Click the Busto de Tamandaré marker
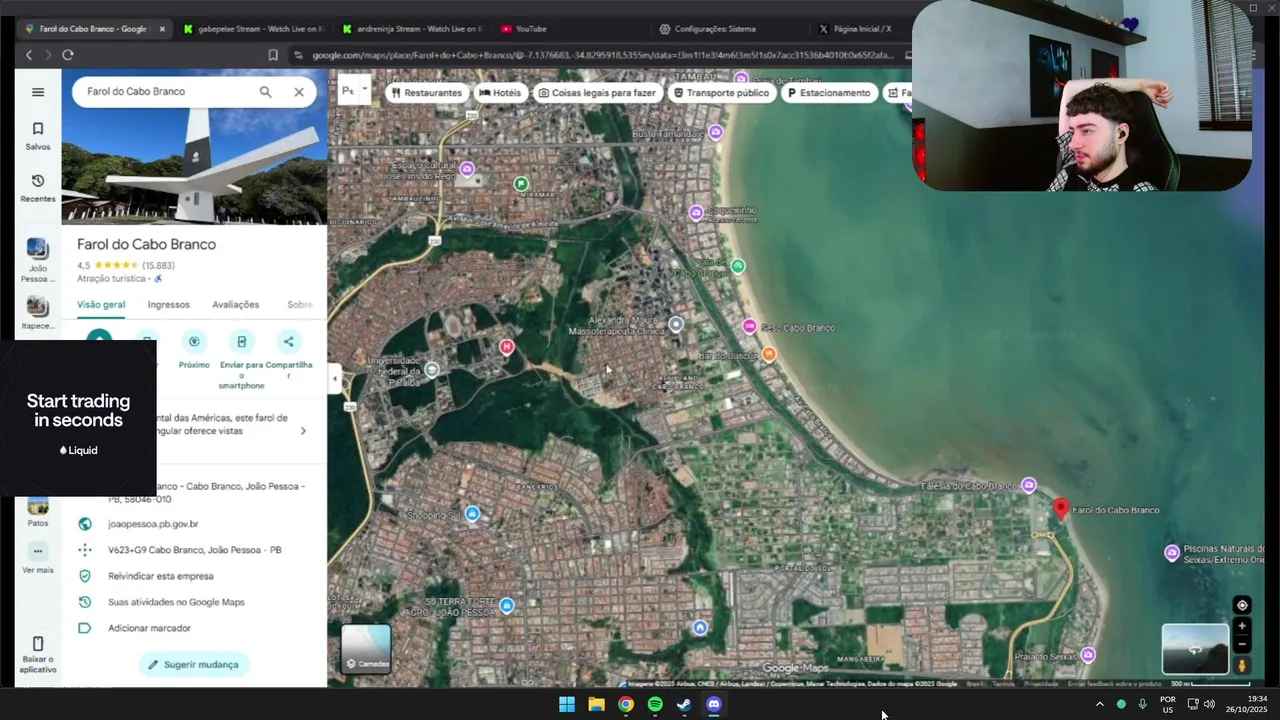This screenshot has width=1280, height=720. click(x=715, y=132)
